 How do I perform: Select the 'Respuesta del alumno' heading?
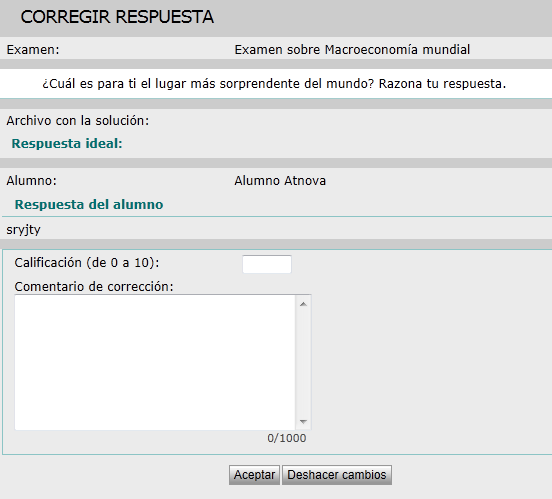pos(89,205)
